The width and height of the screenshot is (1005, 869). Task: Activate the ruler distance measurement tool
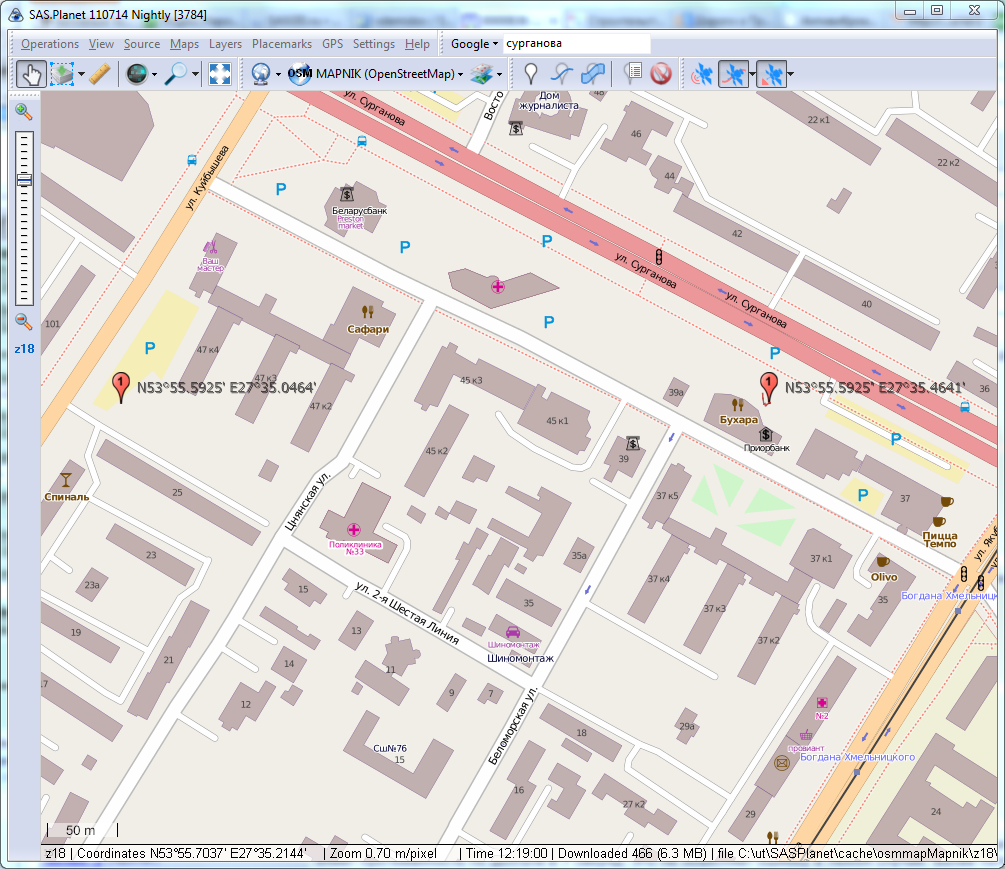coord(99,74)
